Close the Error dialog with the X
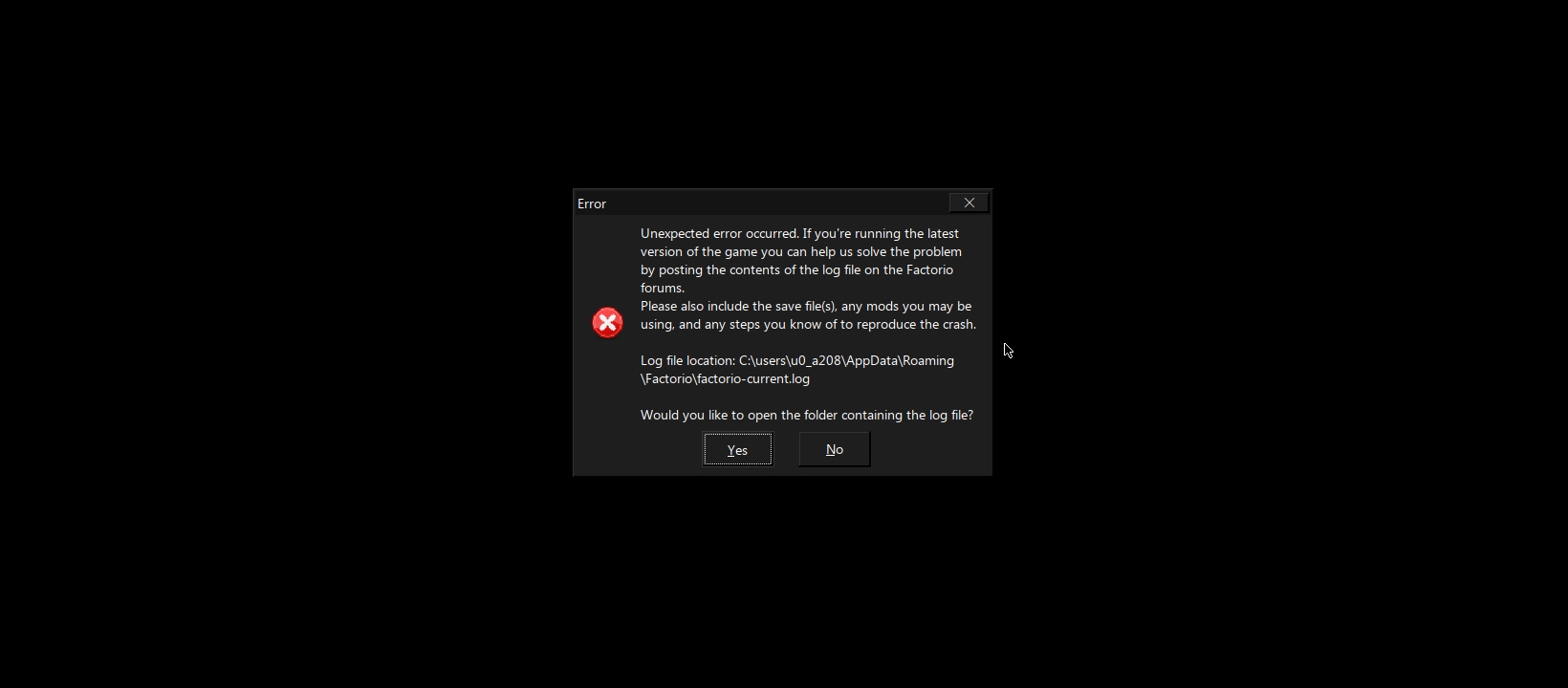 coord(969,203)
